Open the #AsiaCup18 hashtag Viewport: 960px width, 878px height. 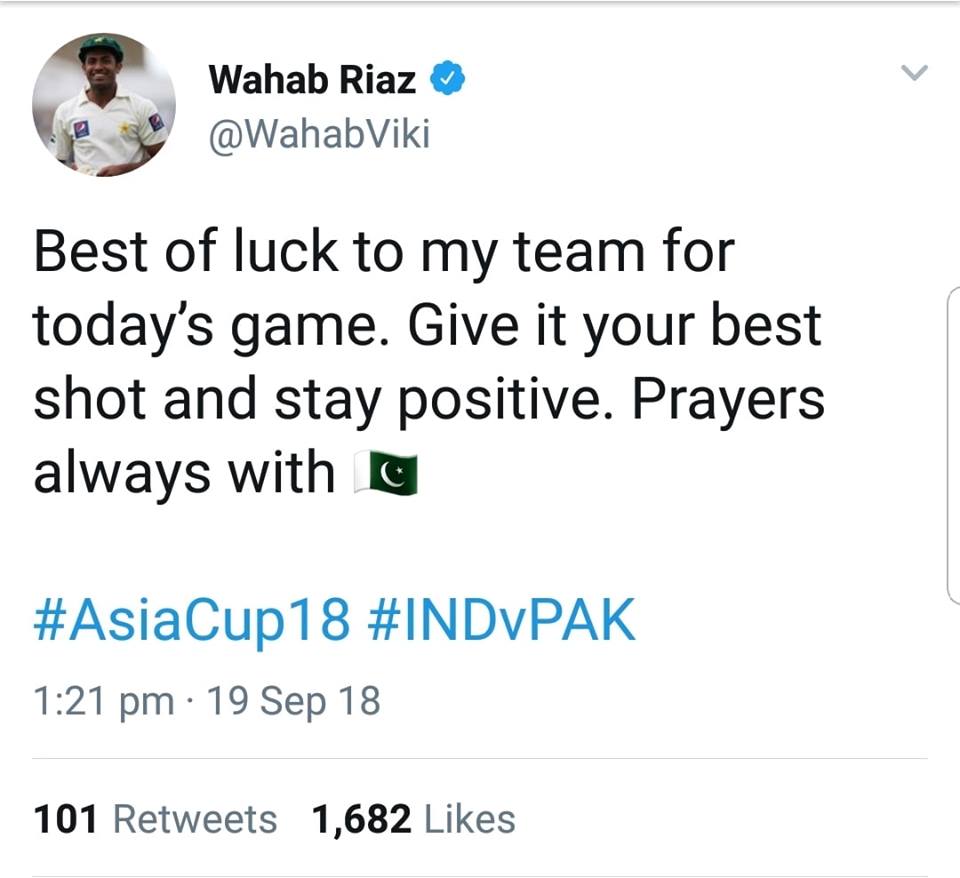pyautogui.click(x=192, y=621)
